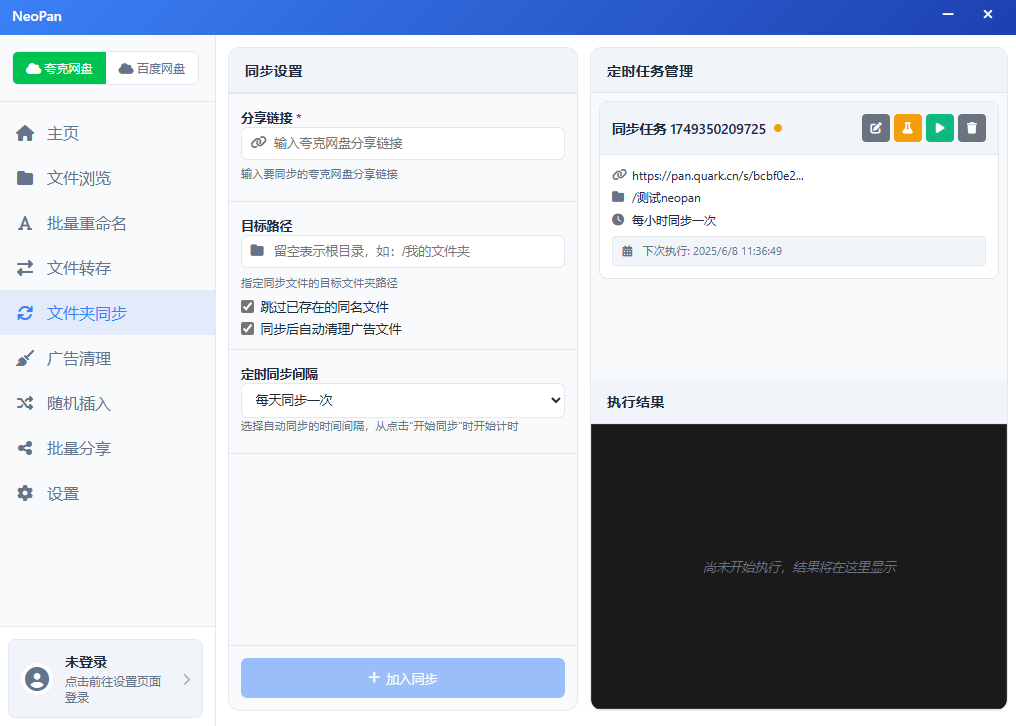This screenshot has width=1016, height=726.
Task: Click the transfer arrows icon for 文件转存
Action: click(x=25, y=268)
